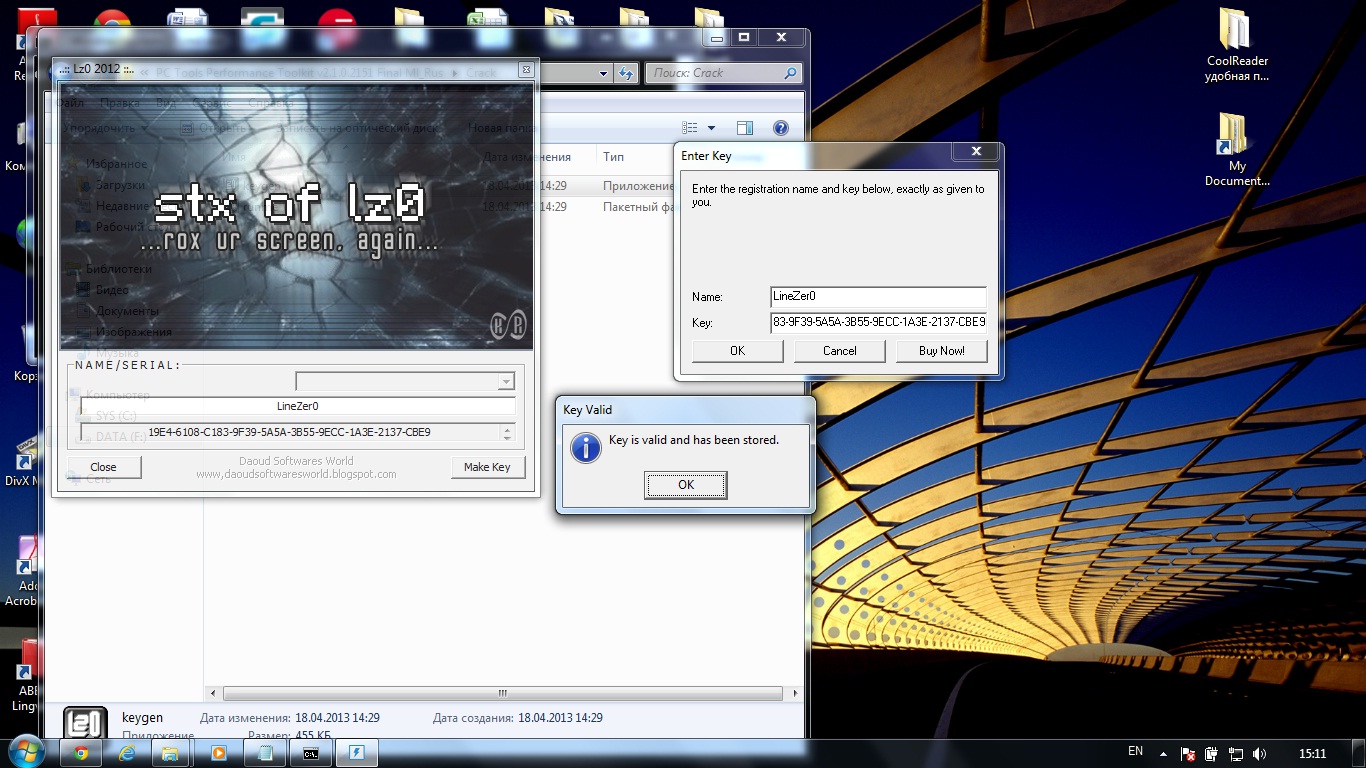Viewport: 1366px width, 768px height.
Task: Click Close button in keygen window
Action: pyautogui.click(x=103, y=467)
